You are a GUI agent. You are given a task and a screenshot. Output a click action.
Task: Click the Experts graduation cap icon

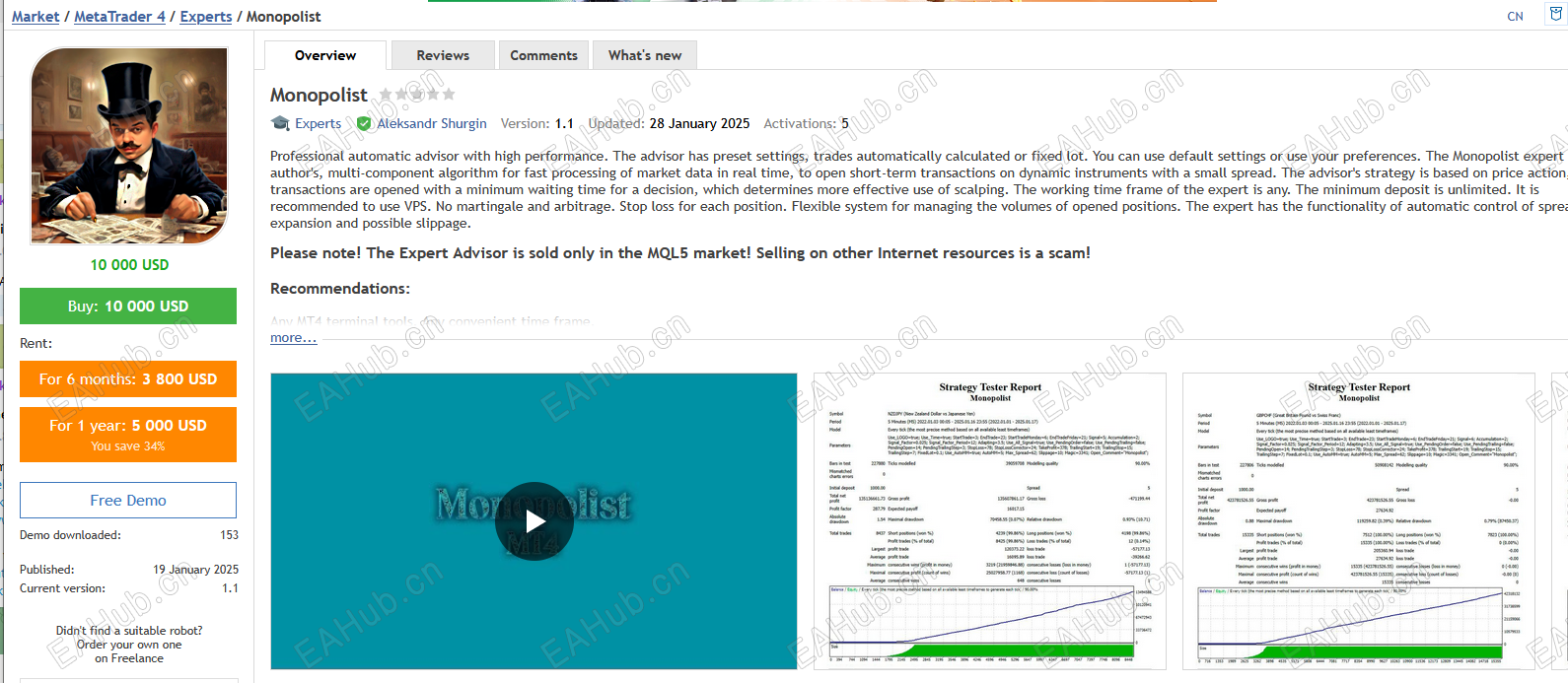[x=280, y=123]
